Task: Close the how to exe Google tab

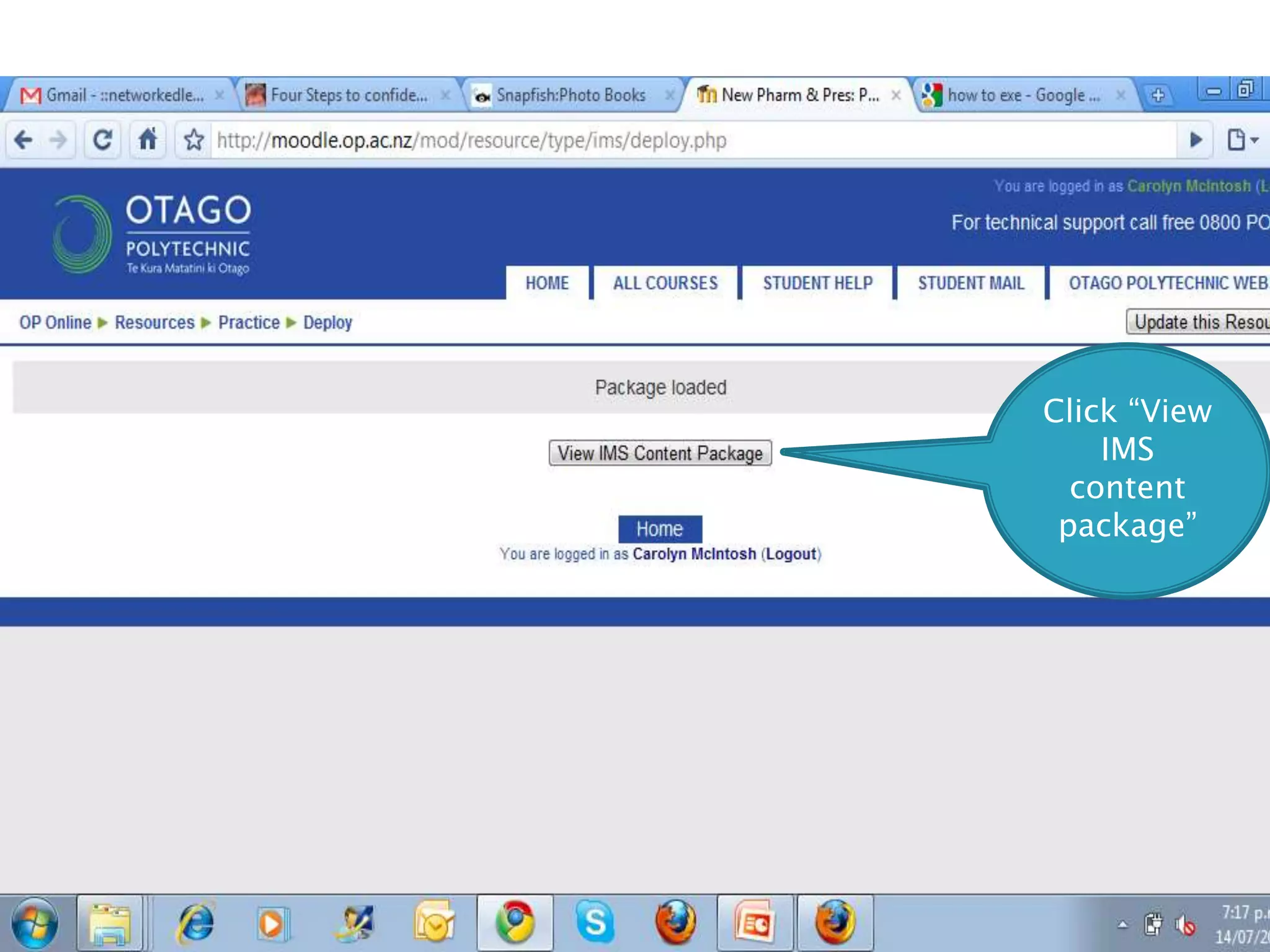Action: 1121,95
